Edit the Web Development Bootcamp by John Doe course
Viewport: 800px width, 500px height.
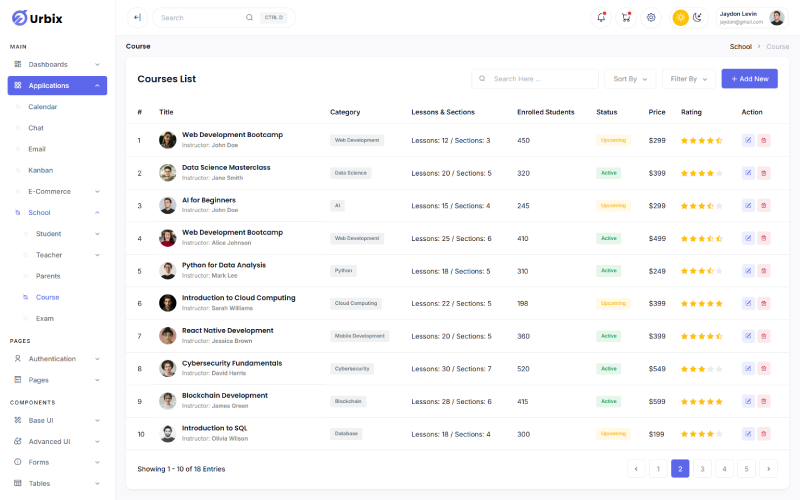click(748, 140)
